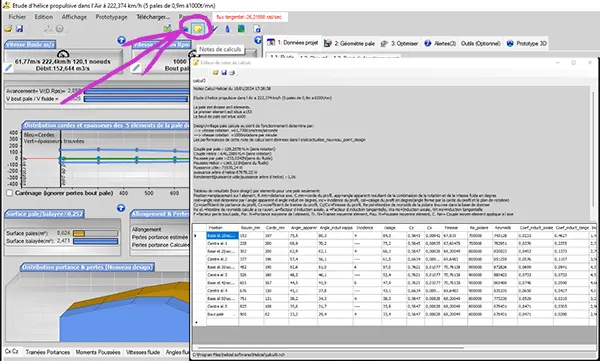Close the notes editor window
Screen dimensions: 600x361
590,62
